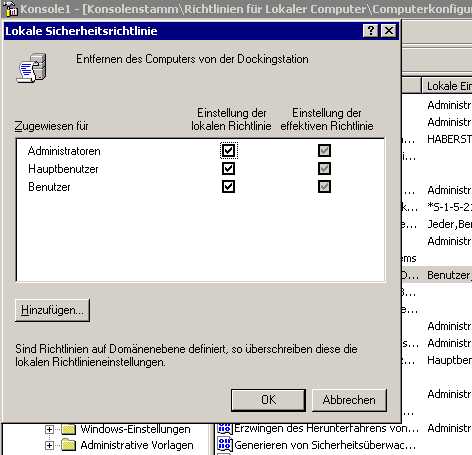Select the Benutzer entry in the list
Image resolution: width=472 pixels, height=455 pixels.
[x=49, y=187]
